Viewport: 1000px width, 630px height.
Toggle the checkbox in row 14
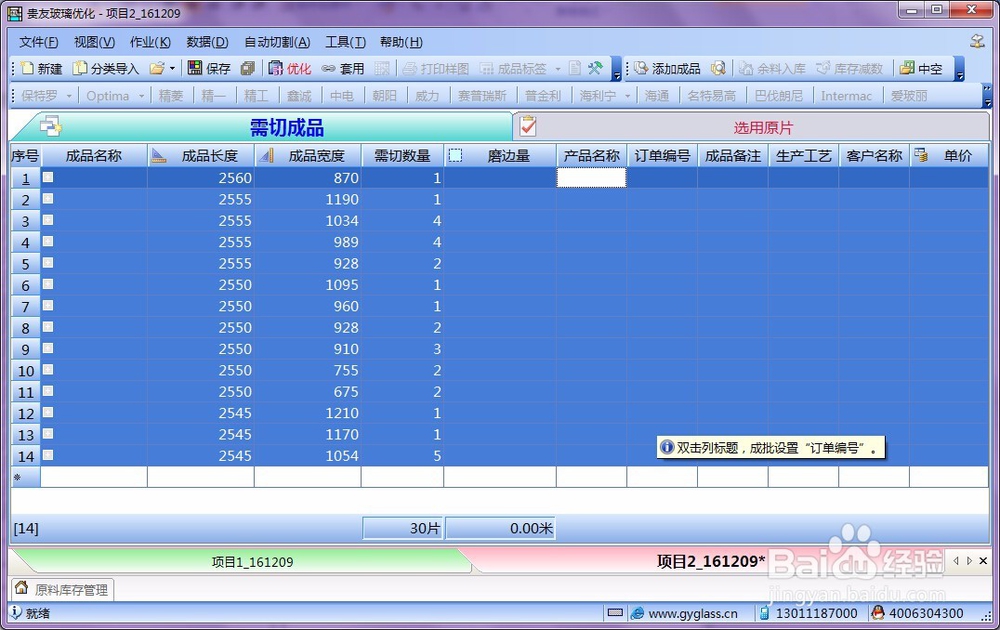coord(48,455)
